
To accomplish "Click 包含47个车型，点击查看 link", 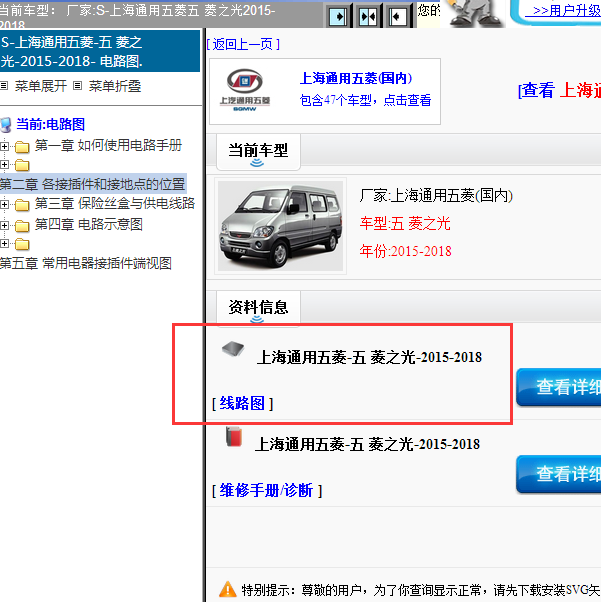I will pyautogui.click(x=365, y=101).
